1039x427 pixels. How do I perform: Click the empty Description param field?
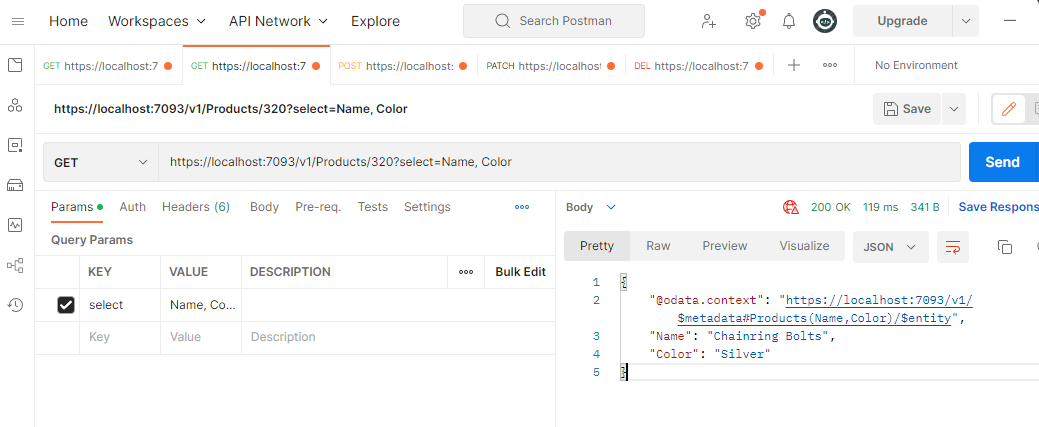(x=398, y=337)
